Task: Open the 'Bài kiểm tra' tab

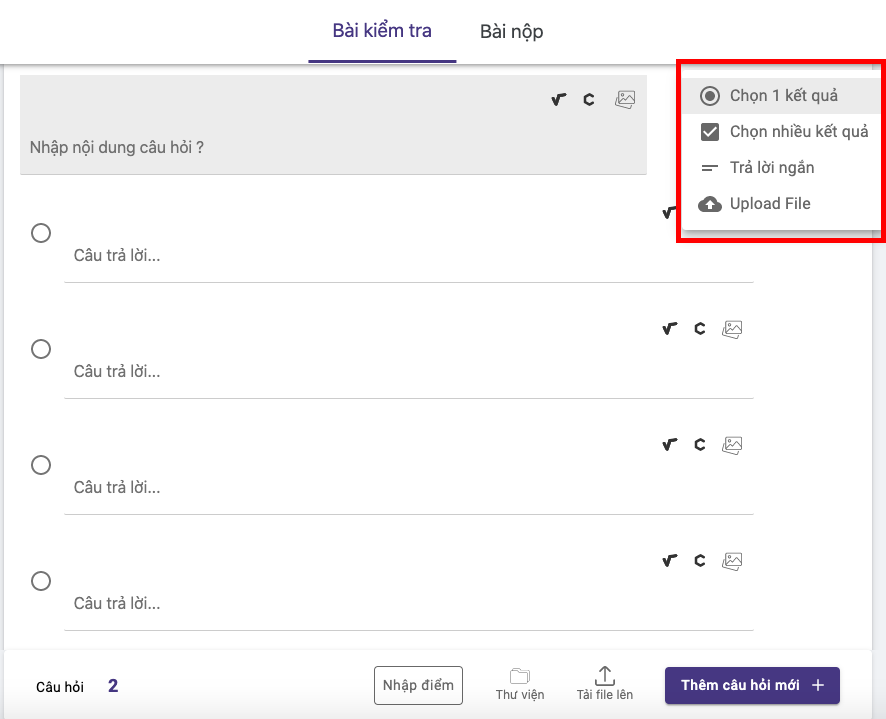Action: pos(382,31)
